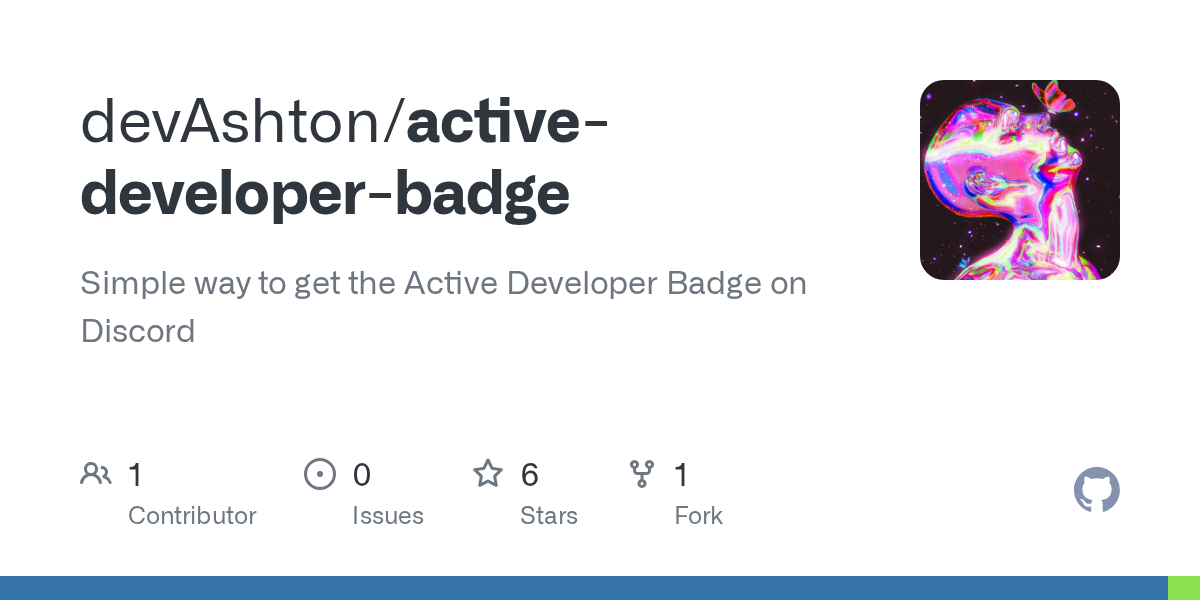Image resolution: width=1200 pixels, height=600 pixels.
Task: Click the stars count number 6
Action: (529, 475)
